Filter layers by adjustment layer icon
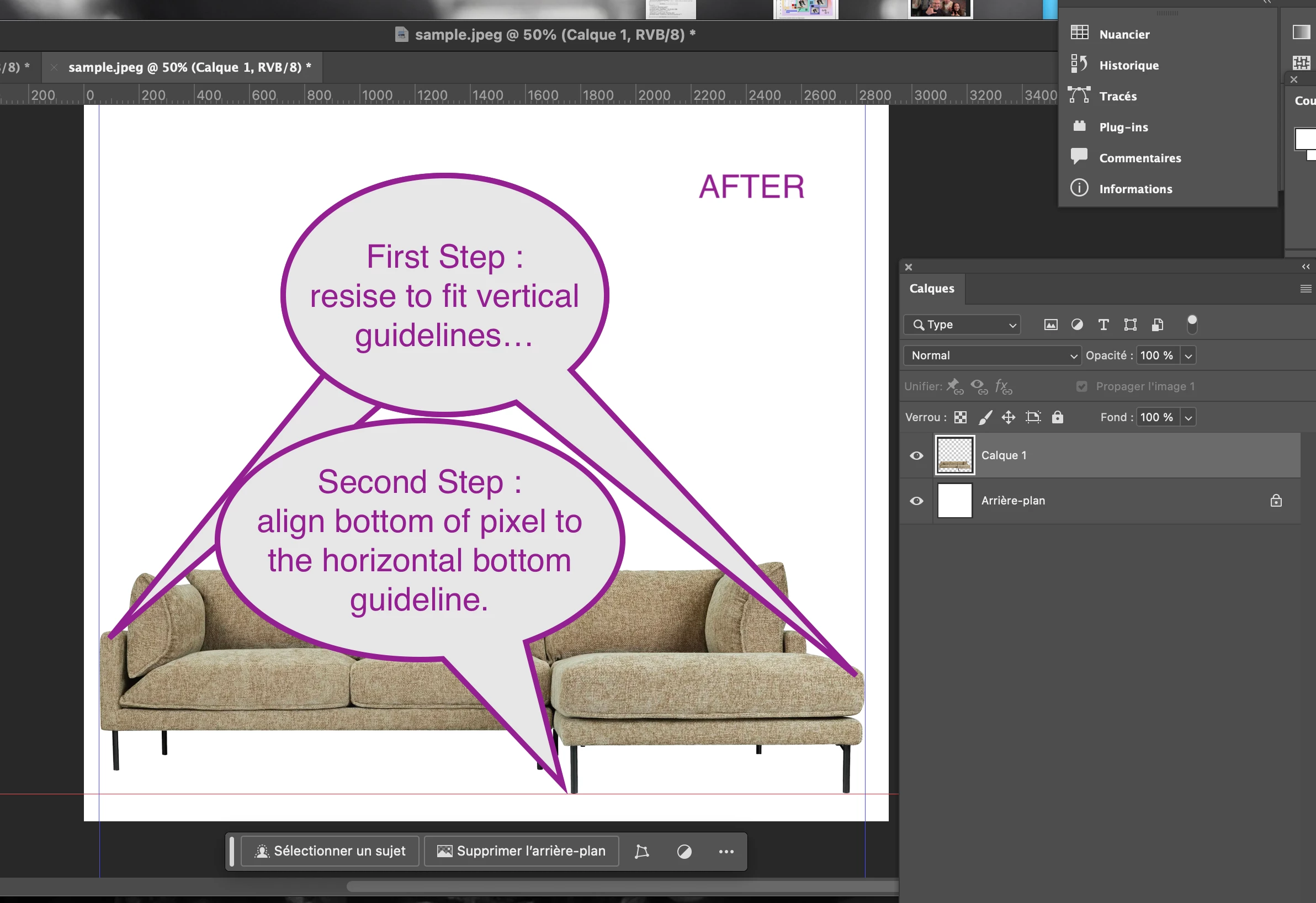1316x903 pixels. (1077, 325)
